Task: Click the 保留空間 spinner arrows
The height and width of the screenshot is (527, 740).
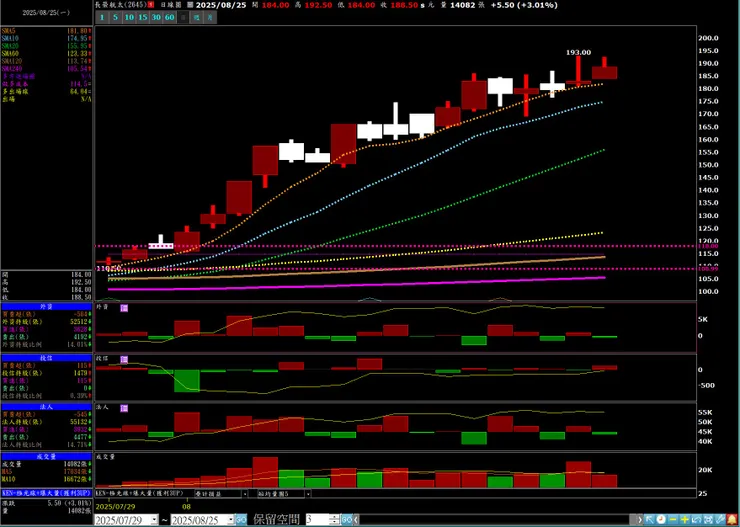Action: 334,519
